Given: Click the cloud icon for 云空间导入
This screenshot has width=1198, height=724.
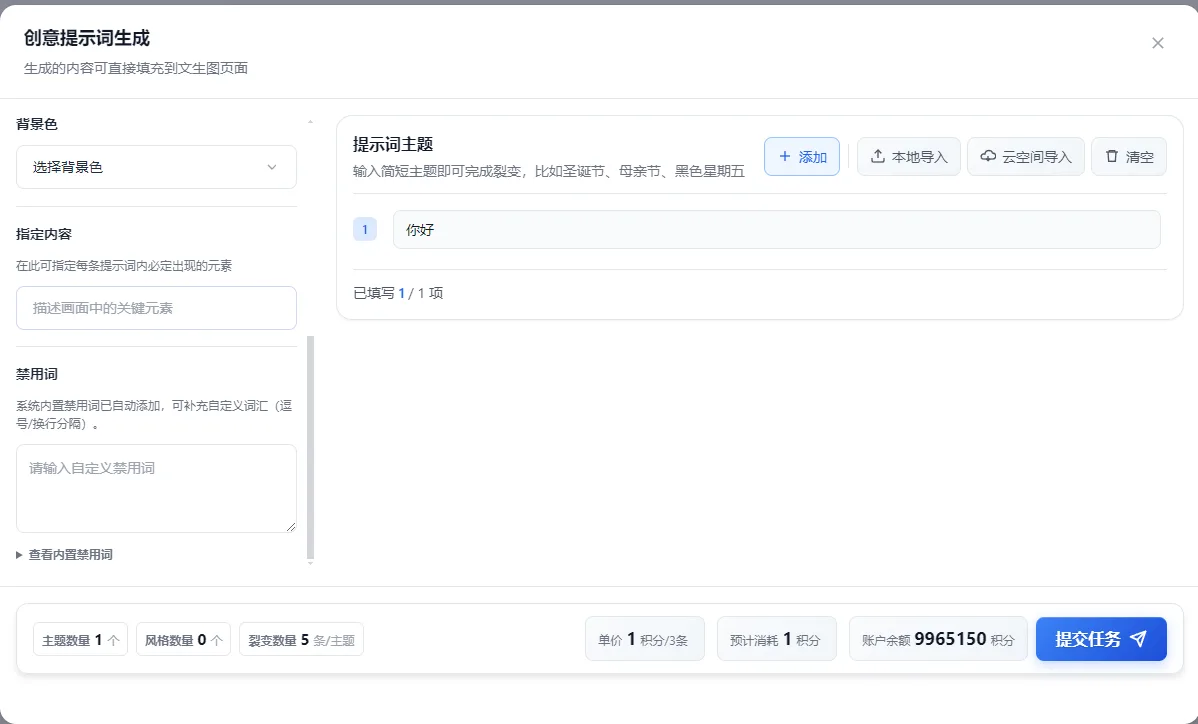Looking at the screenshot, I should (x=988, y=157).
